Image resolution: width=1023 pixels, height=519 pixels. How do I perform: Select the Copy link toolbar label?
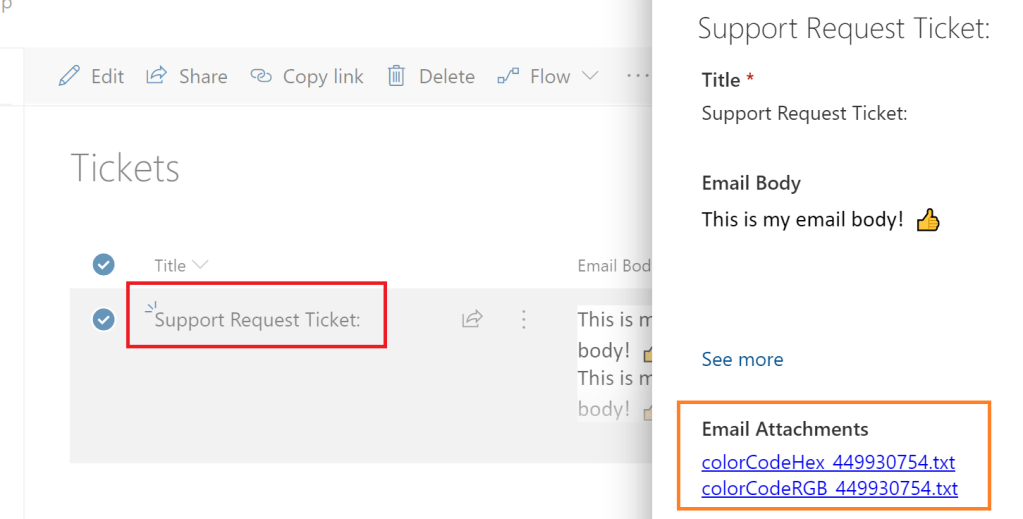click(323, 76)
